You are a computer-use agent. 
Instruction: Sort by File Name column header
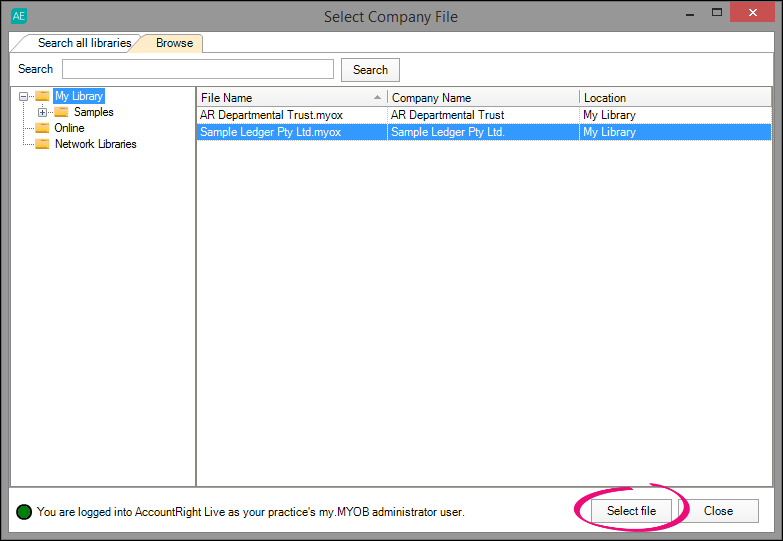click(x=285, y=98)
